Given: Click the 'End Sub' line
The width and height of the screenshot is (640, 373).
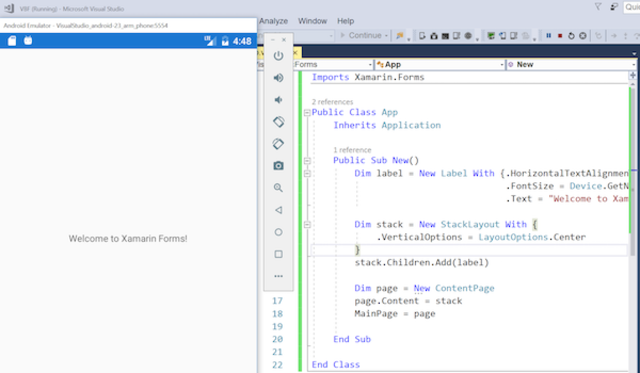Looking at the screenshot, I should (x=352, y=339).
